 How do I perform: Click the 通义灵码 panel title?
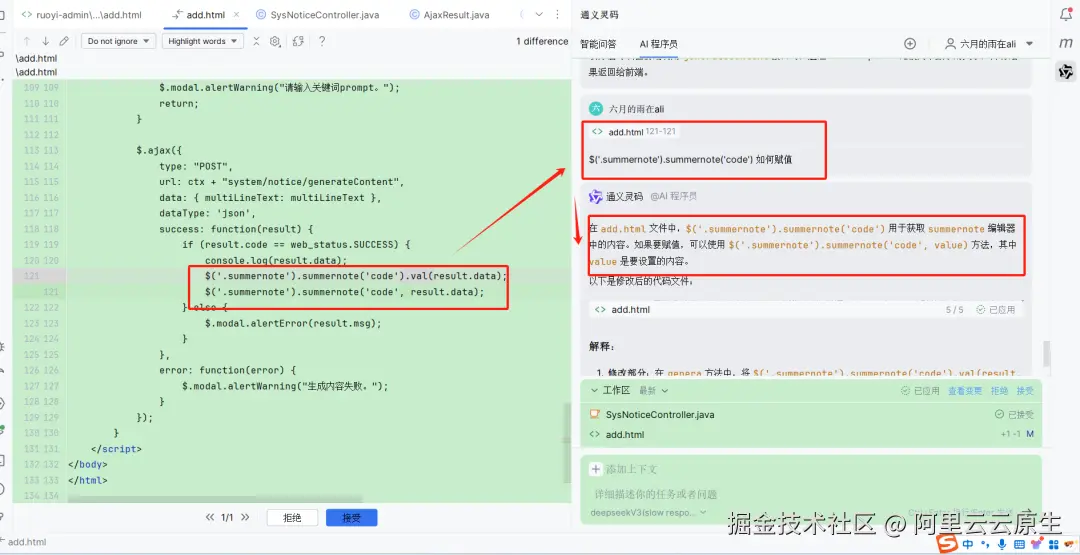point(598,15)
